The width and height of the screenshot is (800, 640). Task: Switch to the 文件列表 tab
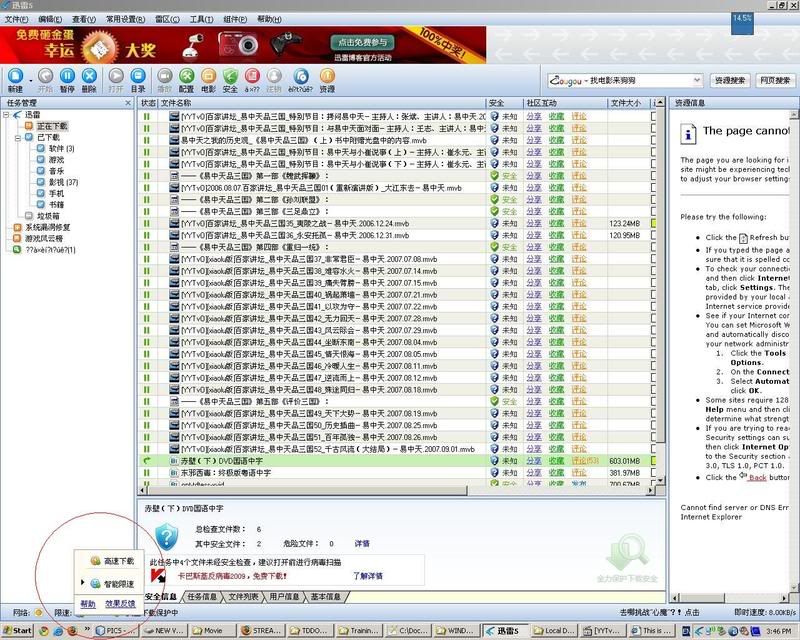(x=243, y=597)
